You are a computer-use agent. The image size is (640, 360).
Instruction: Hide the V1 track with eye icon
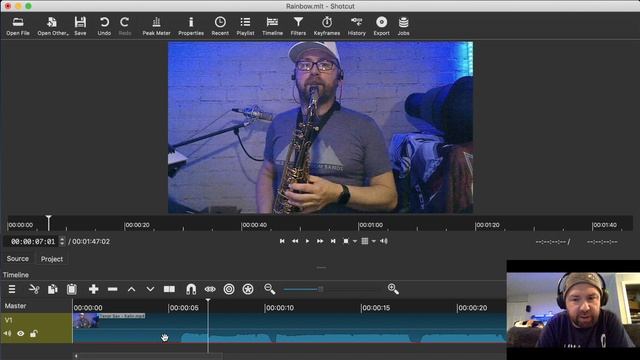(x=20, y=333)
